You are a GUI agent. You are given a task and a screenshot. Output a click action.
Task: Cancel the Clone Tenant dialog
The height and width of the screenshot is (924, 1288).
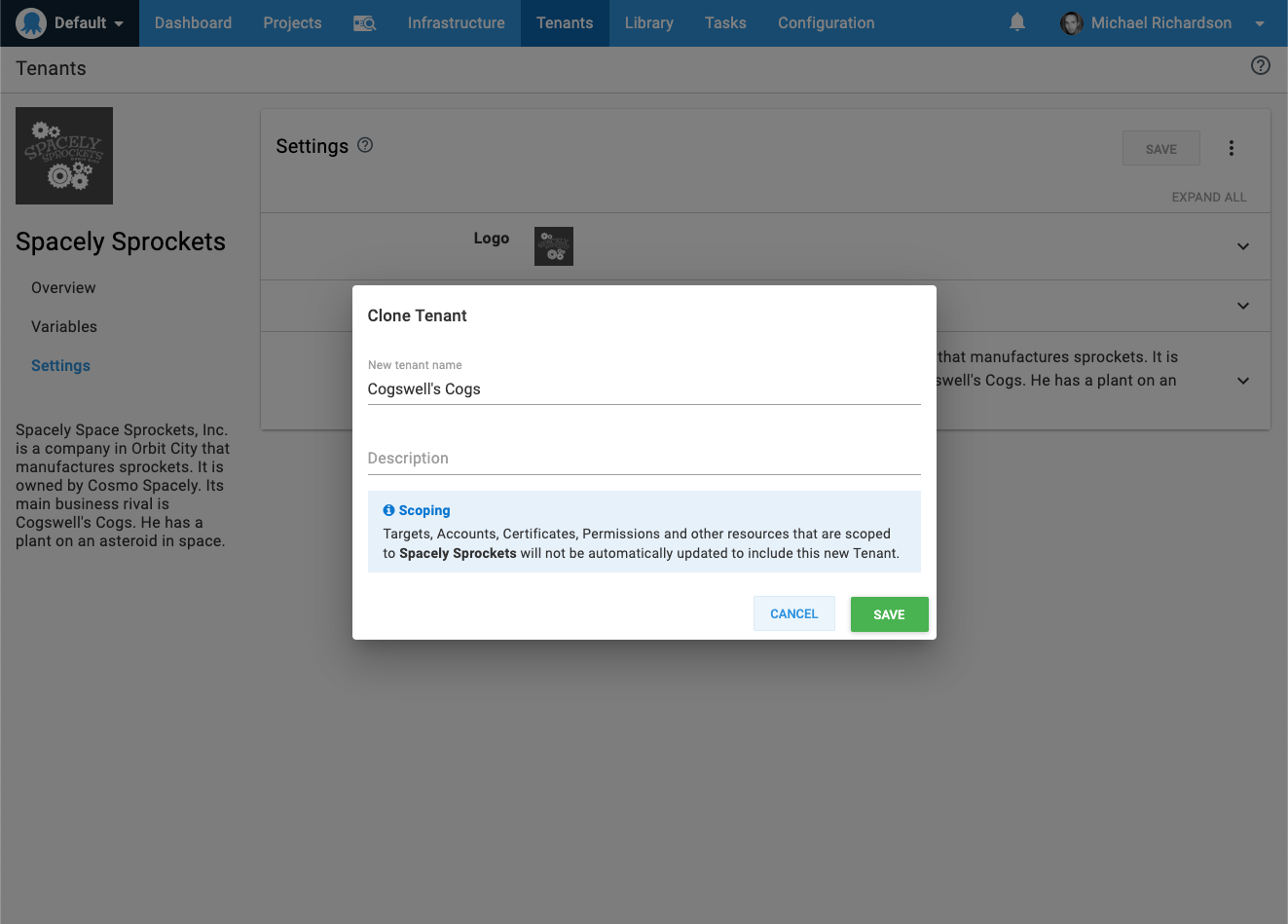(x=793, y=613)
